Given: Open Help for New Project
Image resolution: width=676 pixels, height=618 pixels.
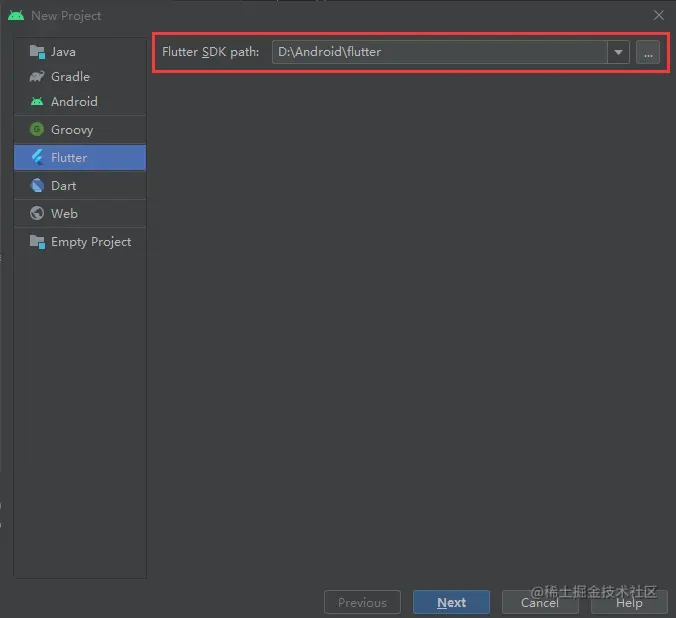Looking at the screenshot, I should click(629, 602).
